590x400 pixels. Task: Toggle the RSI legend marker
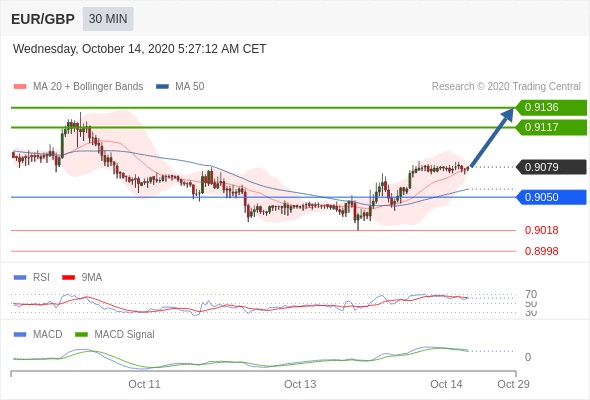pyautogui.click(x=20, y=278)
